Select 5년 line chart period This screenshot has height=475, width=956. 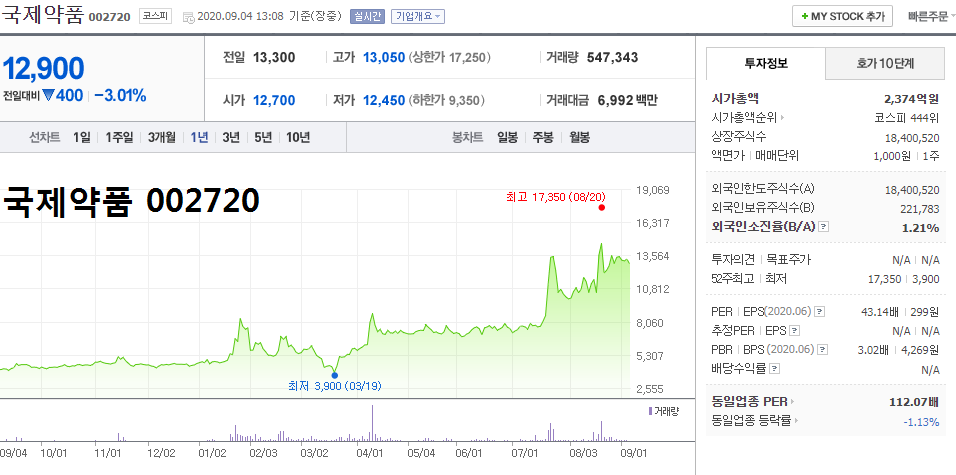click(x=263, y=137)
